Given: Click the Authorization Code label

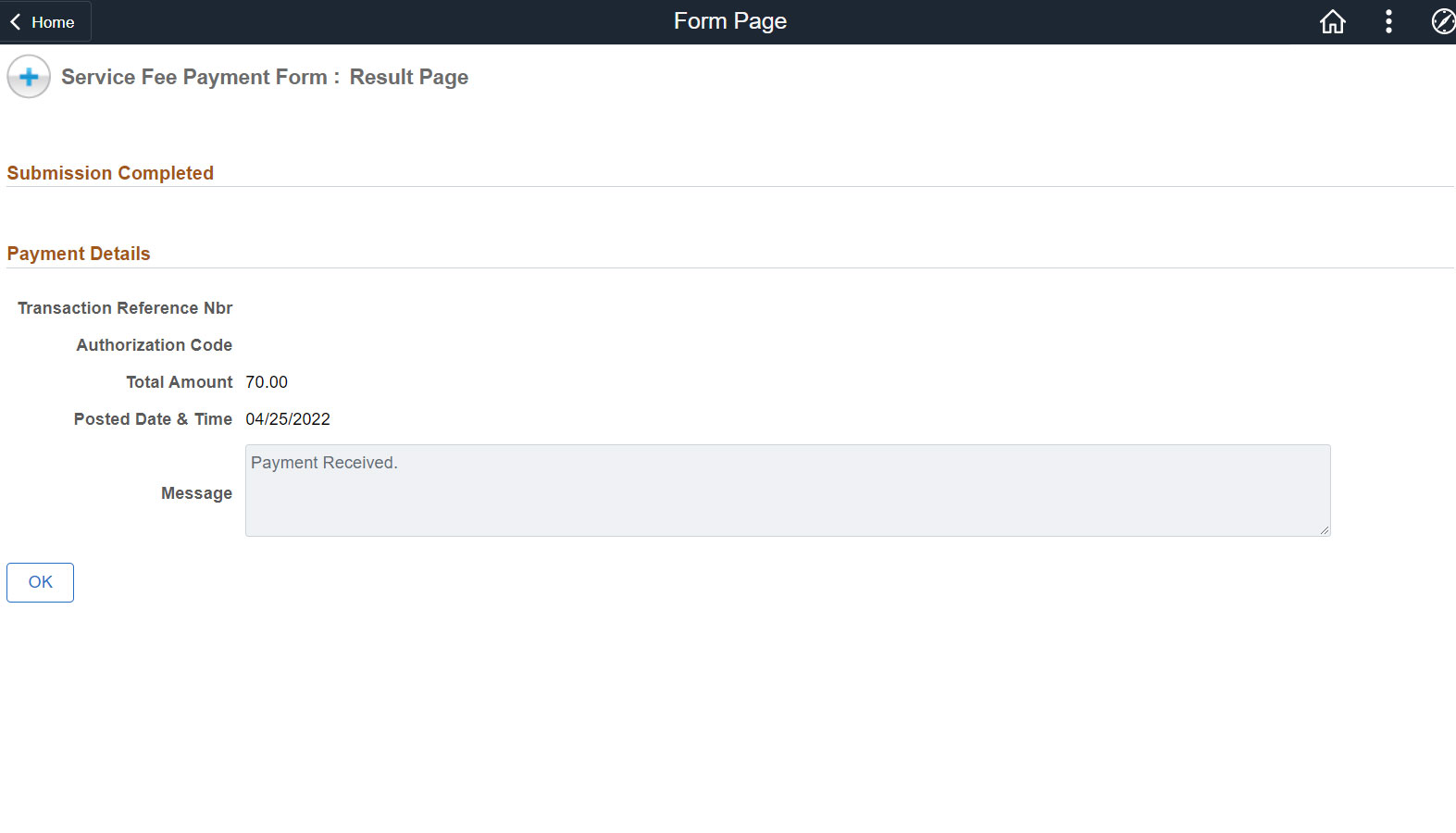Looking at the screenshot, I should pos(154,345).
